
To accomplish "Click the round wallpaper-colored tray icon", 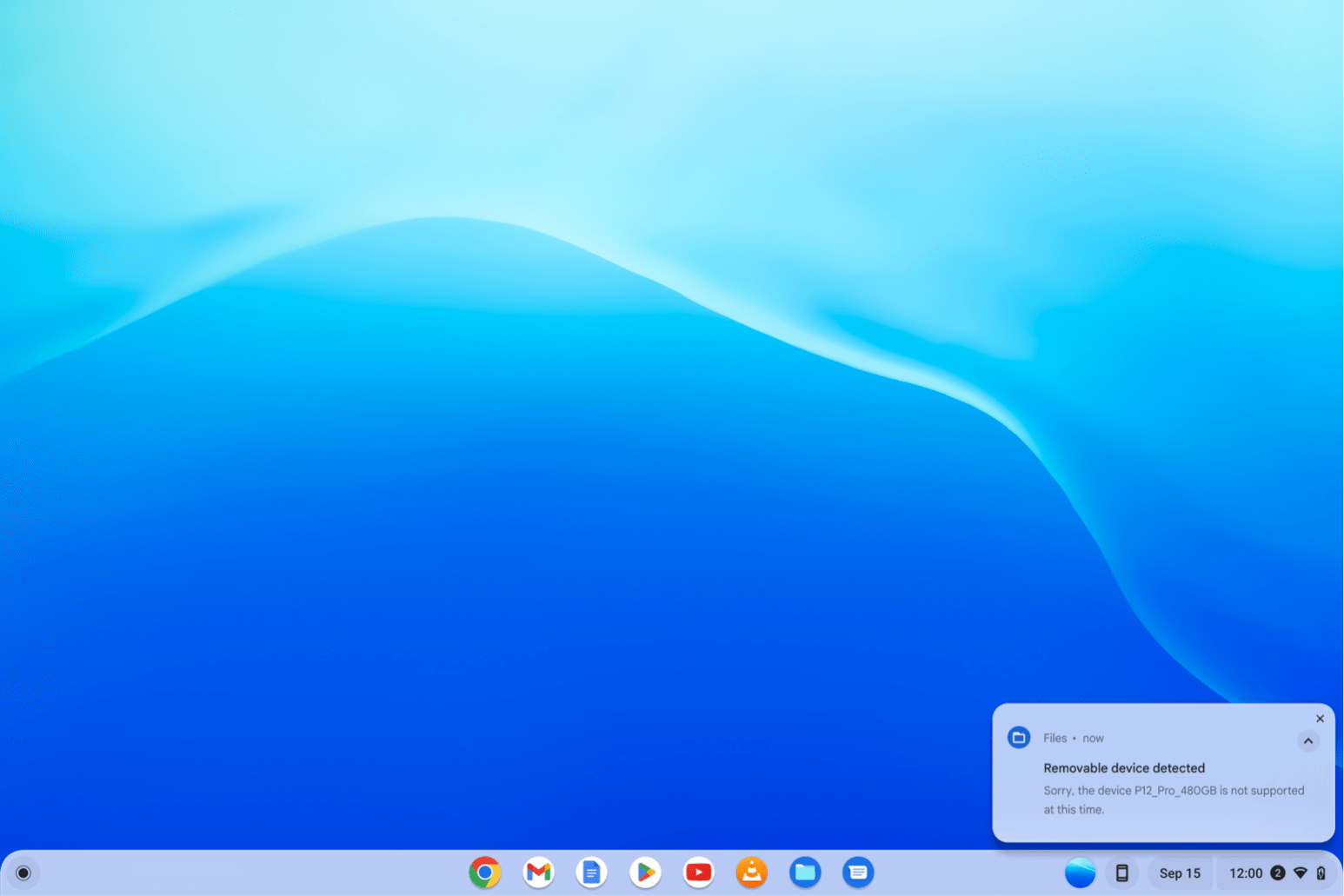I will pos(1080,873).
